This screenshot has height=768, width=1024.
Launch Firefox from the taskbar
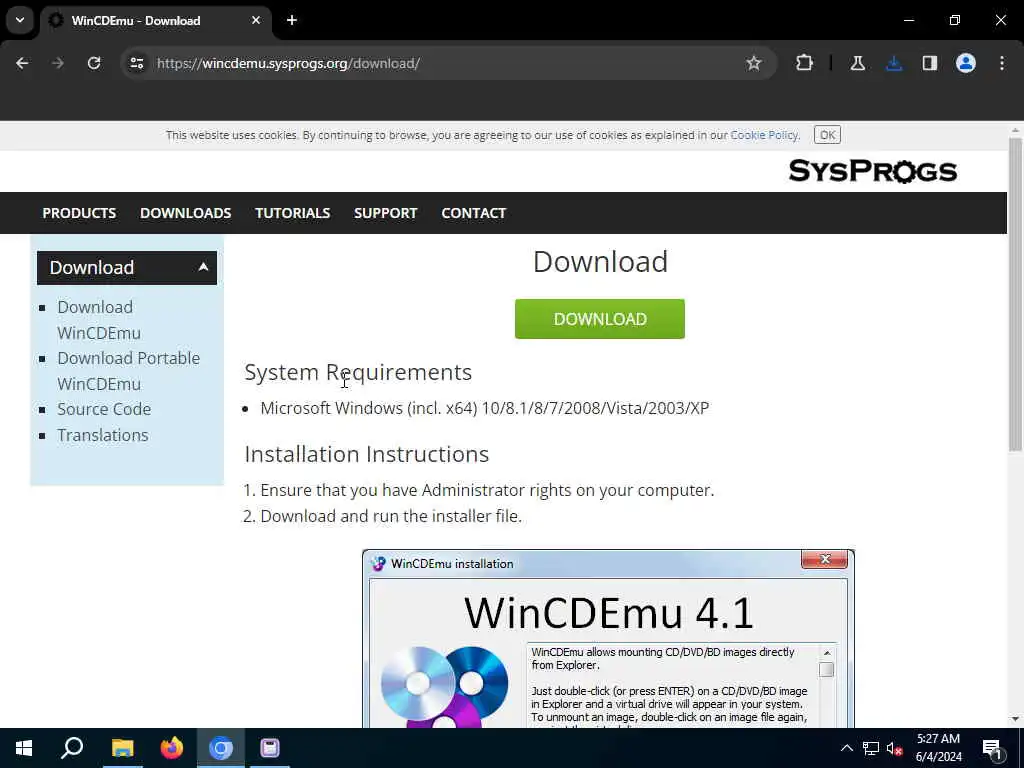172,748
